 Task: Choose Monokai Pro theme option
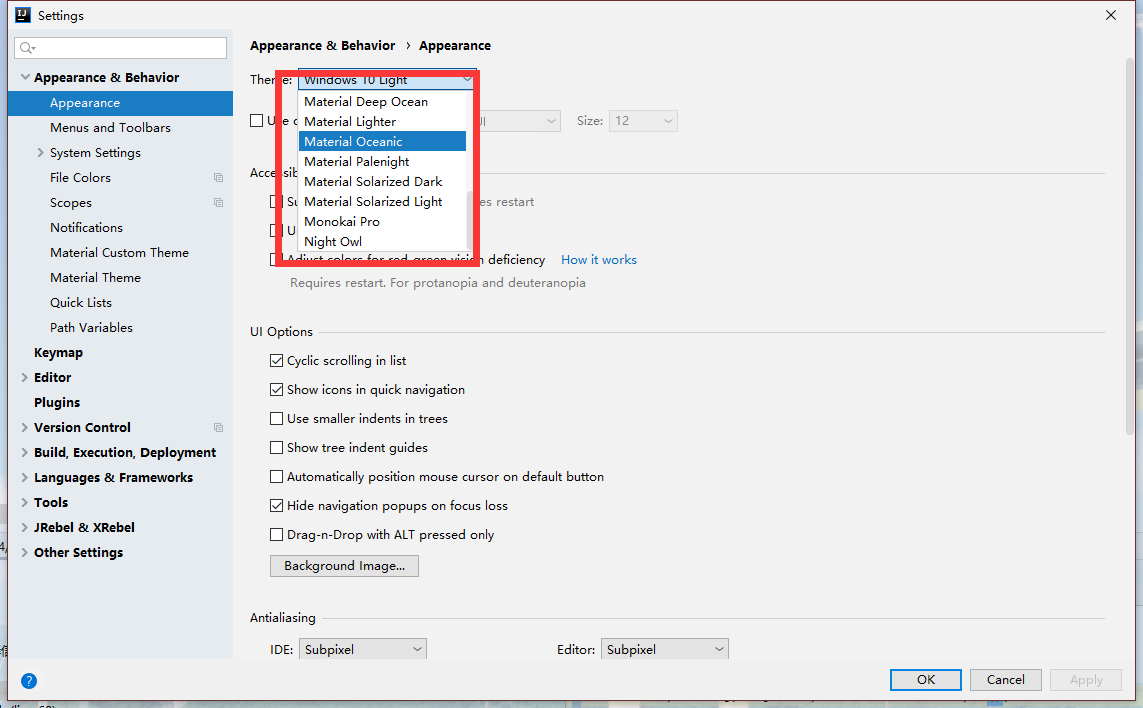(x=342, y=222)
